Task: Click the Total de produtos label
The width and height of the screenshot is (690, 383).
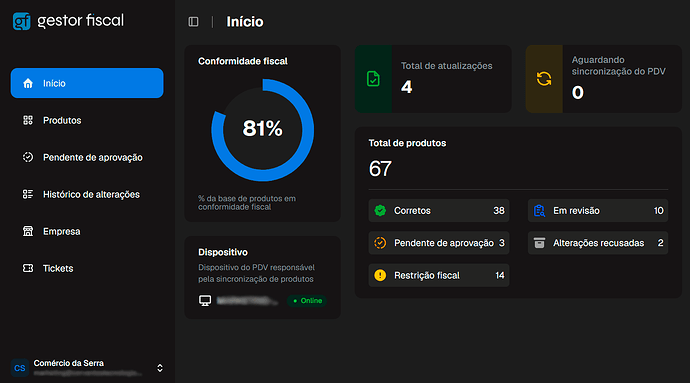Action: 407,143
